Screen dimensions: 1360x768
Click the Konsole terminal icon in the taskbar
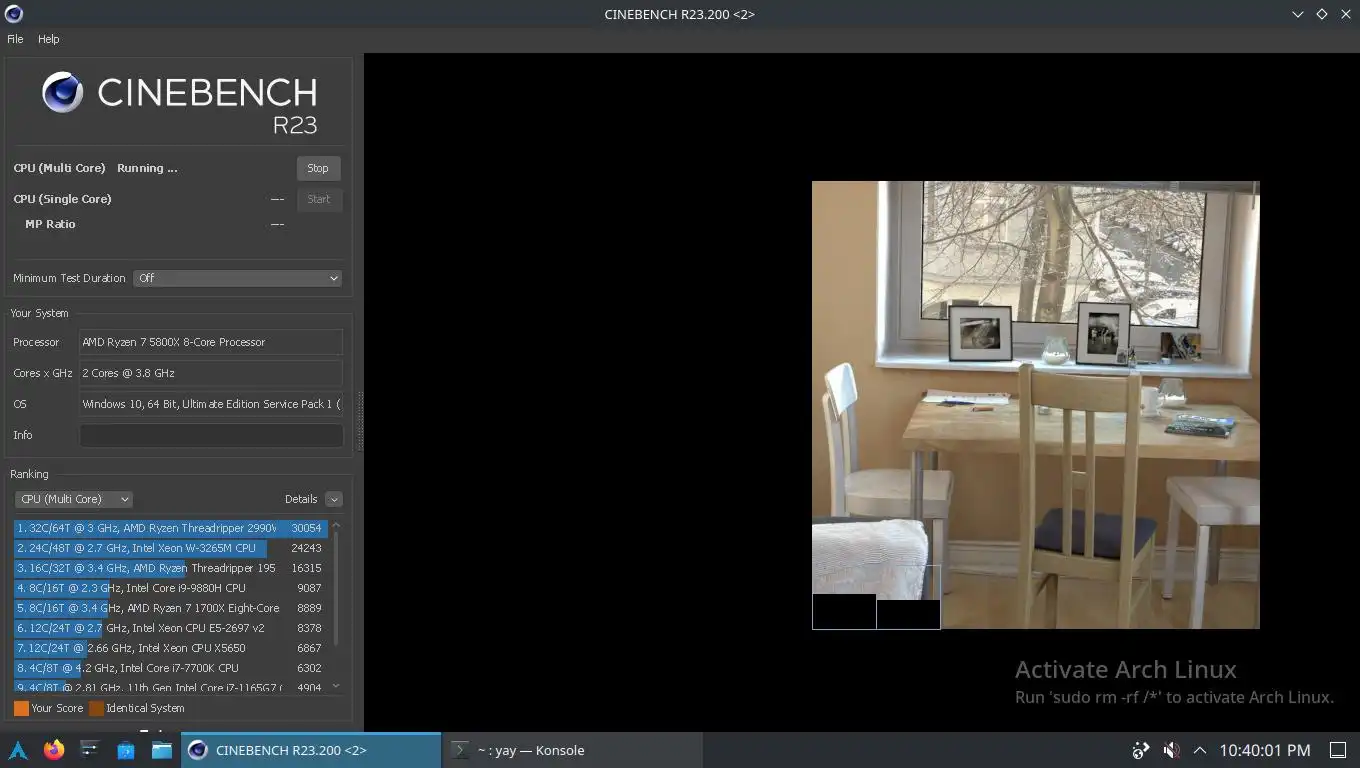click(460, 750)
